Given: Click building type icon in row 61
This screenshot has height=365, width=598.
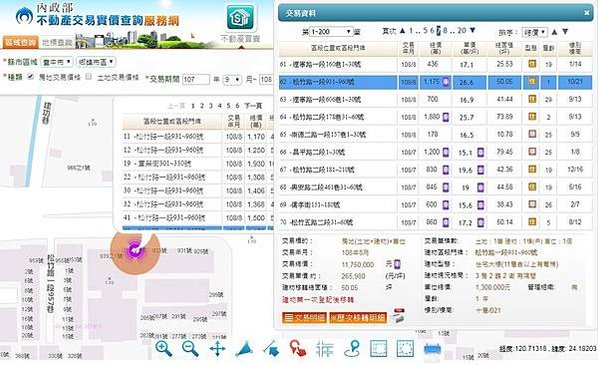Looking at the screenshot, I should tap(532, 64).
